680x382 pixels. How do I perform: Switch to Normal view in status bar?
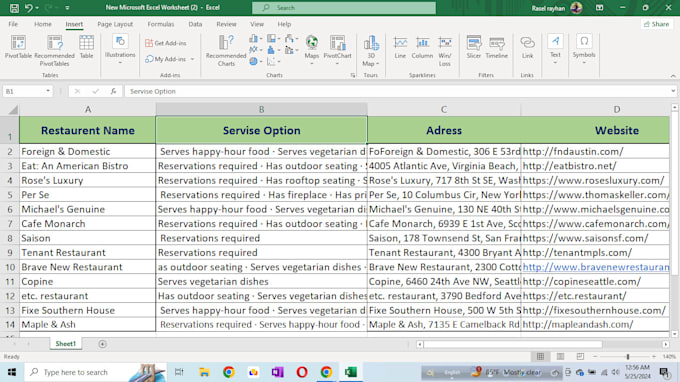pos(540,356)
